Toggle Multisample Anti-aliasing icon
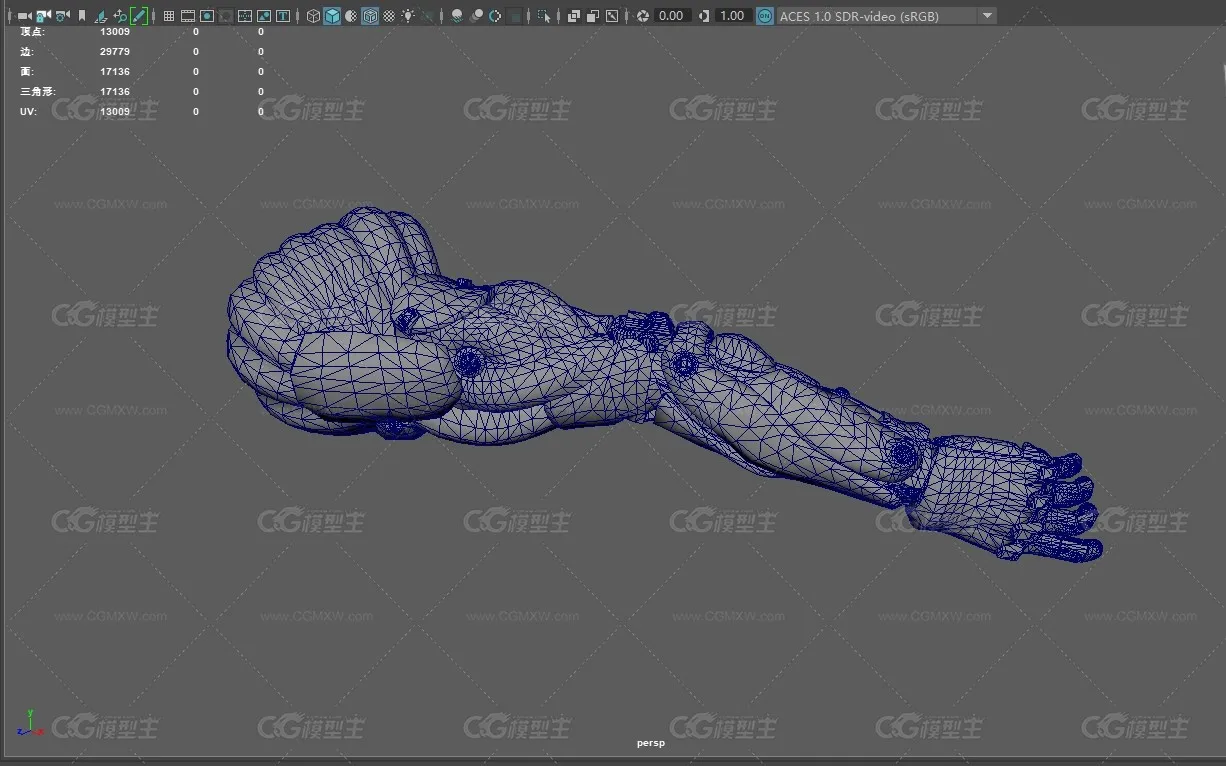Screen dimensions: 1226x766 tap(495, 16)
